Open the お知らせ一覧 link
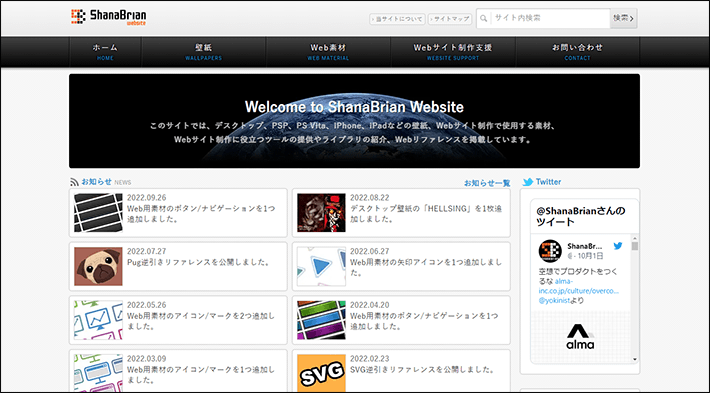 487,183
